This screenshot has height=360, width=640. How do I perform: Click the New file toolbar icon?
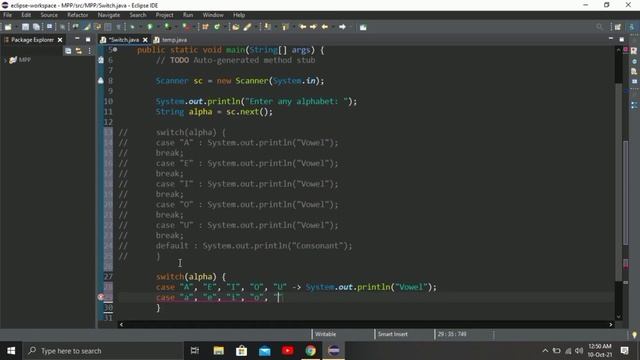click(x=8, y=27)
